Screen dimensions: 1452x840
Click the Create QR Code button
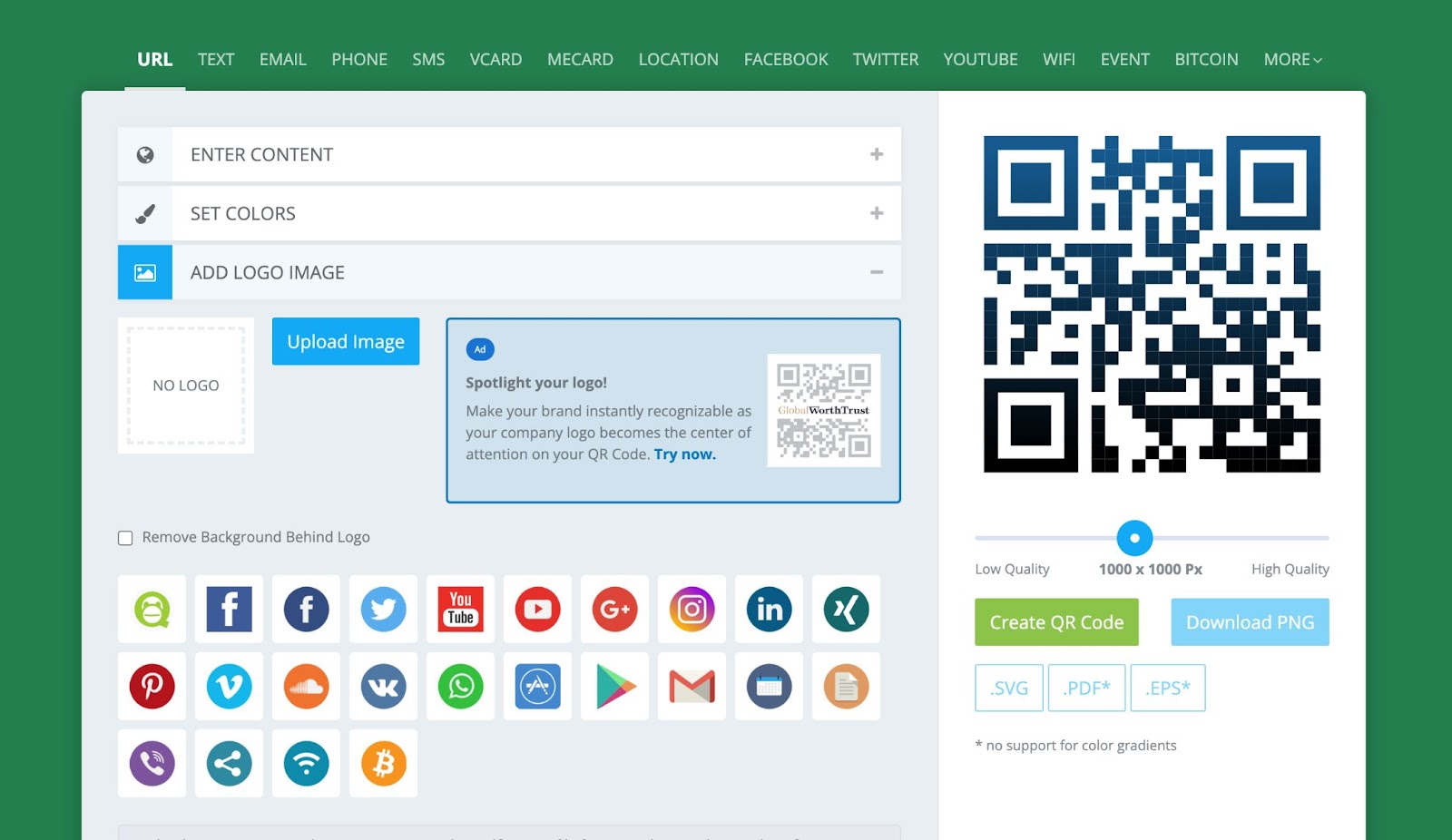tap(1056, 622)
